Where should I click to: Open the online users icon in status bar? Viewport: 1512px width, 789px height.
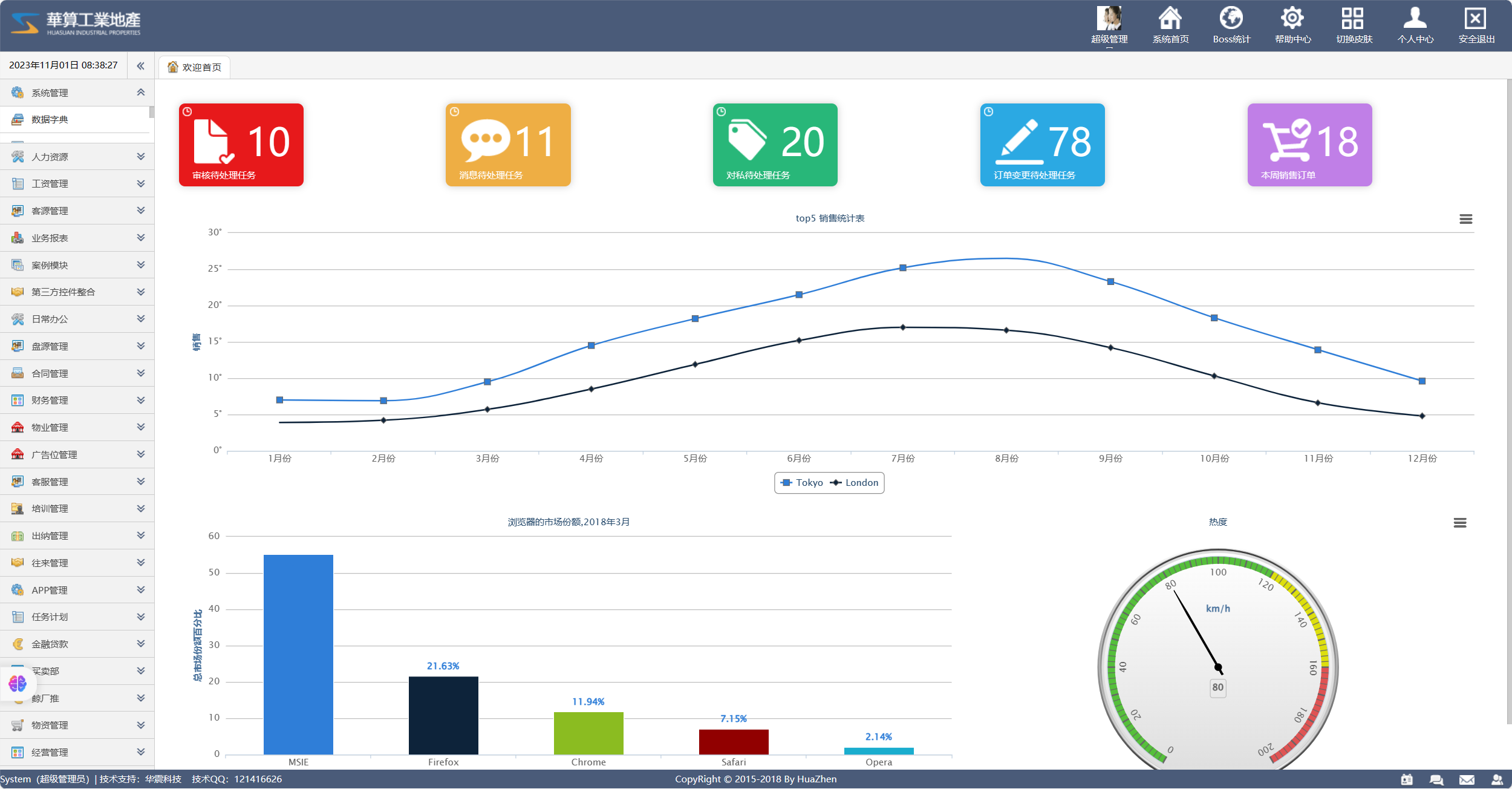(1497, 779)
